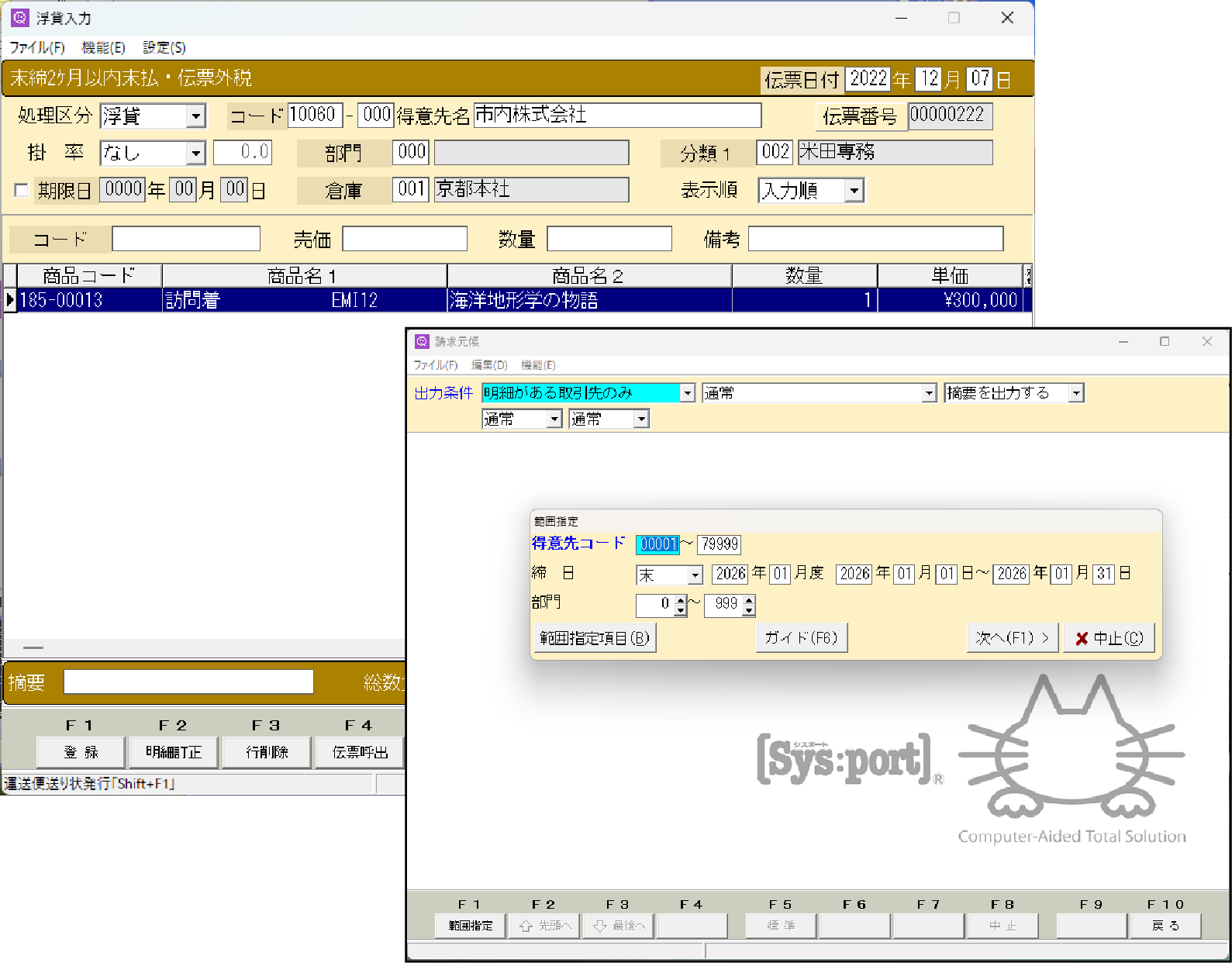Click the F1 登録 button
Screen dimensions: 1232x963
81,752
